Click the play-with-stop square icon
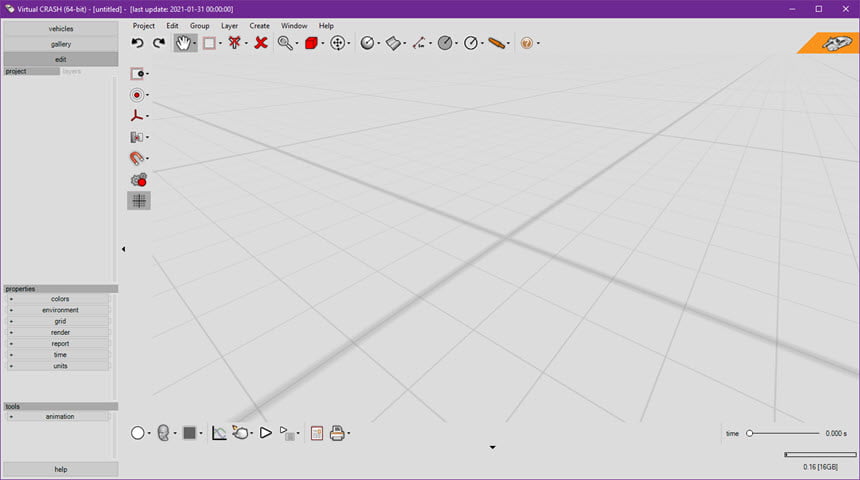The image size is (860, 480). click(287, 433)
